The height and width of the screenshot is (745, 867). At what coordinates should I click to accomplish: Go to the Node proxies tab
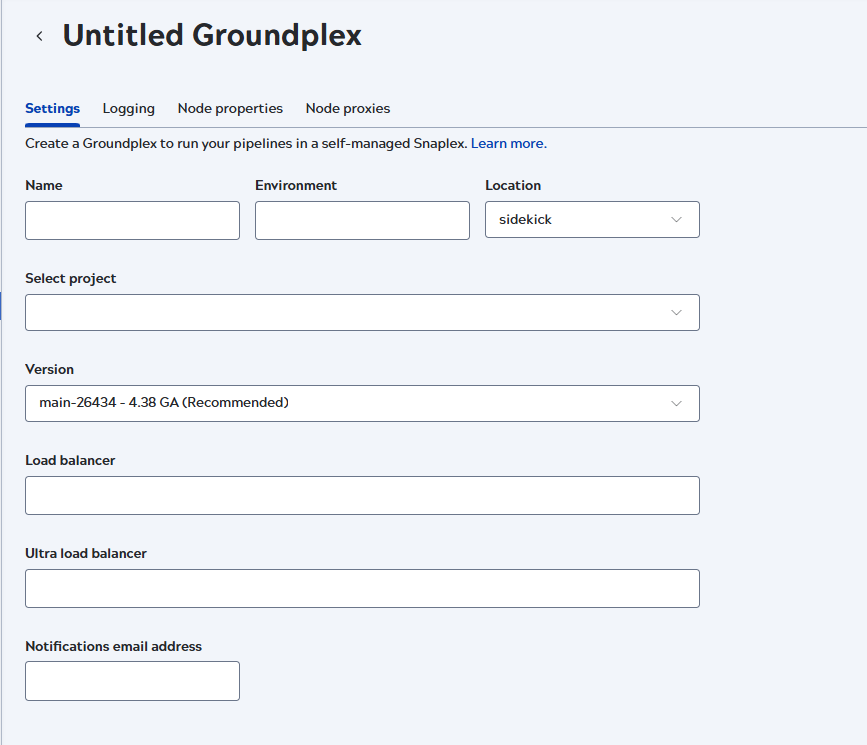click(x=347, y=108)
